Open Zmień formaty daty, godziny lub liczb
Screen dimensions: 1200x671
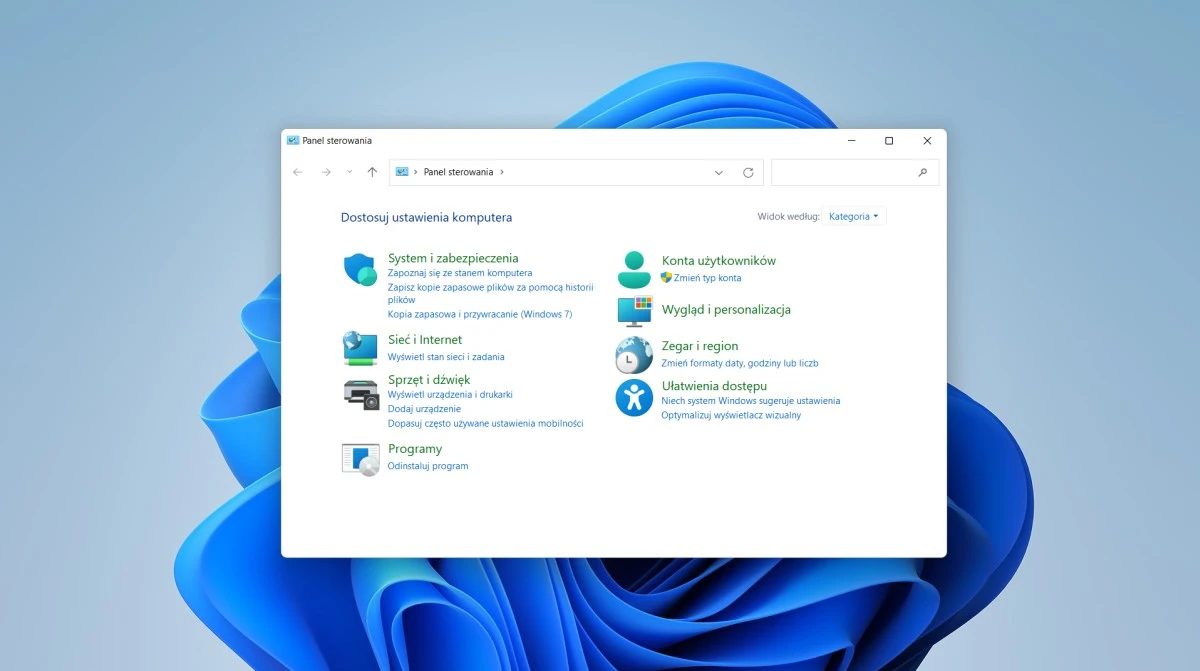739,364
